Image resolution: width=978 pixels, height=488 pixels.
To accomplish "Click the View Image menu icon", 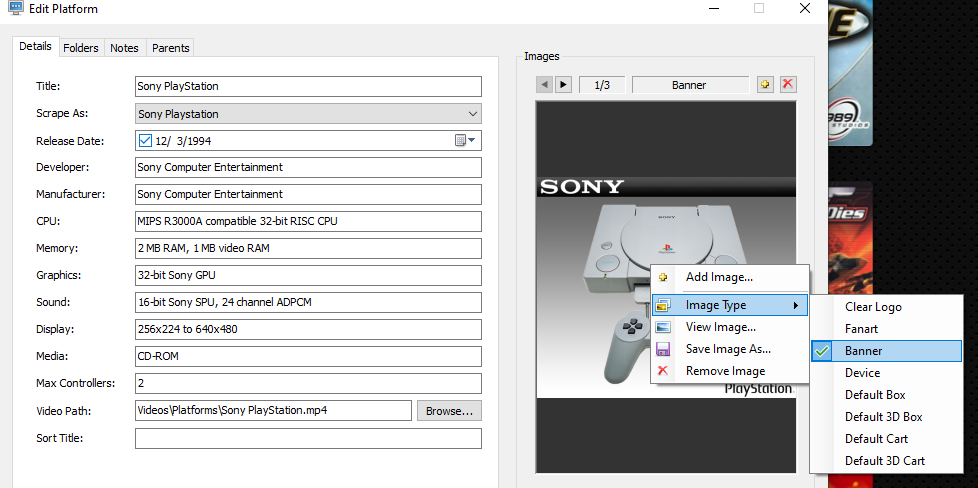I will click(x=663, y=327).
